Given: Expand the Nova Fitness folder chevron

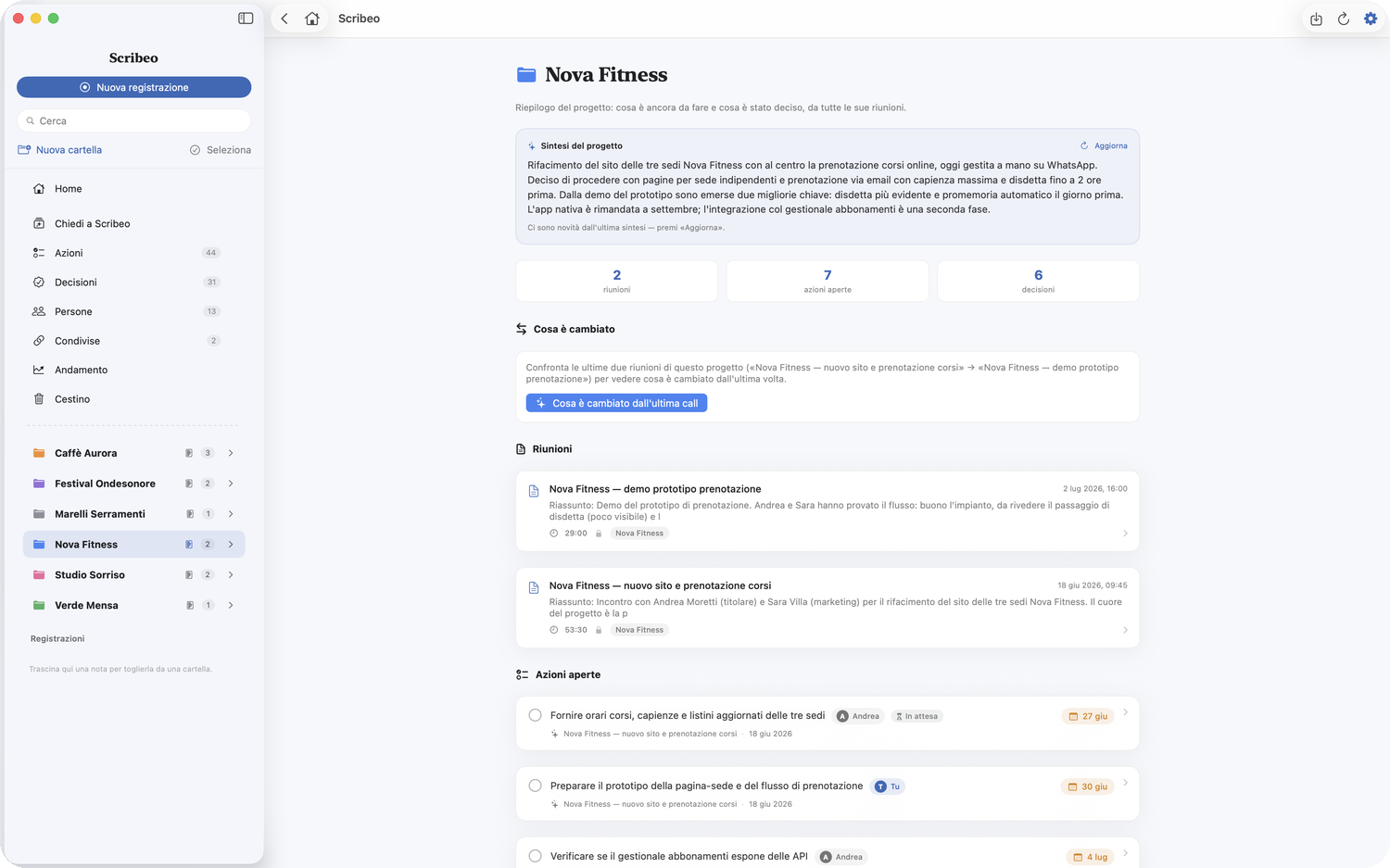Looking at the screenshot, I should [x=231, y=545].
